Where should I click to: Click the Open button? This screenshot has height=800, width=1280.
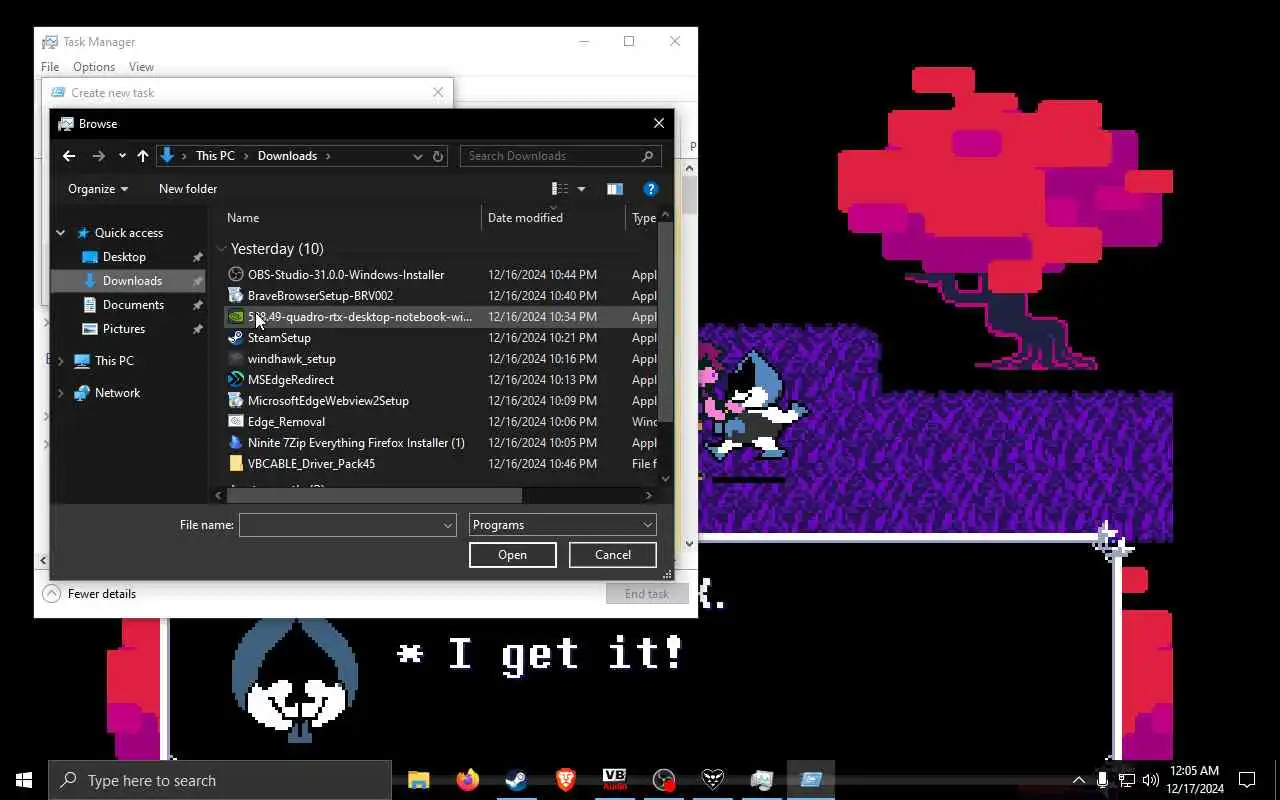point(513,555)
